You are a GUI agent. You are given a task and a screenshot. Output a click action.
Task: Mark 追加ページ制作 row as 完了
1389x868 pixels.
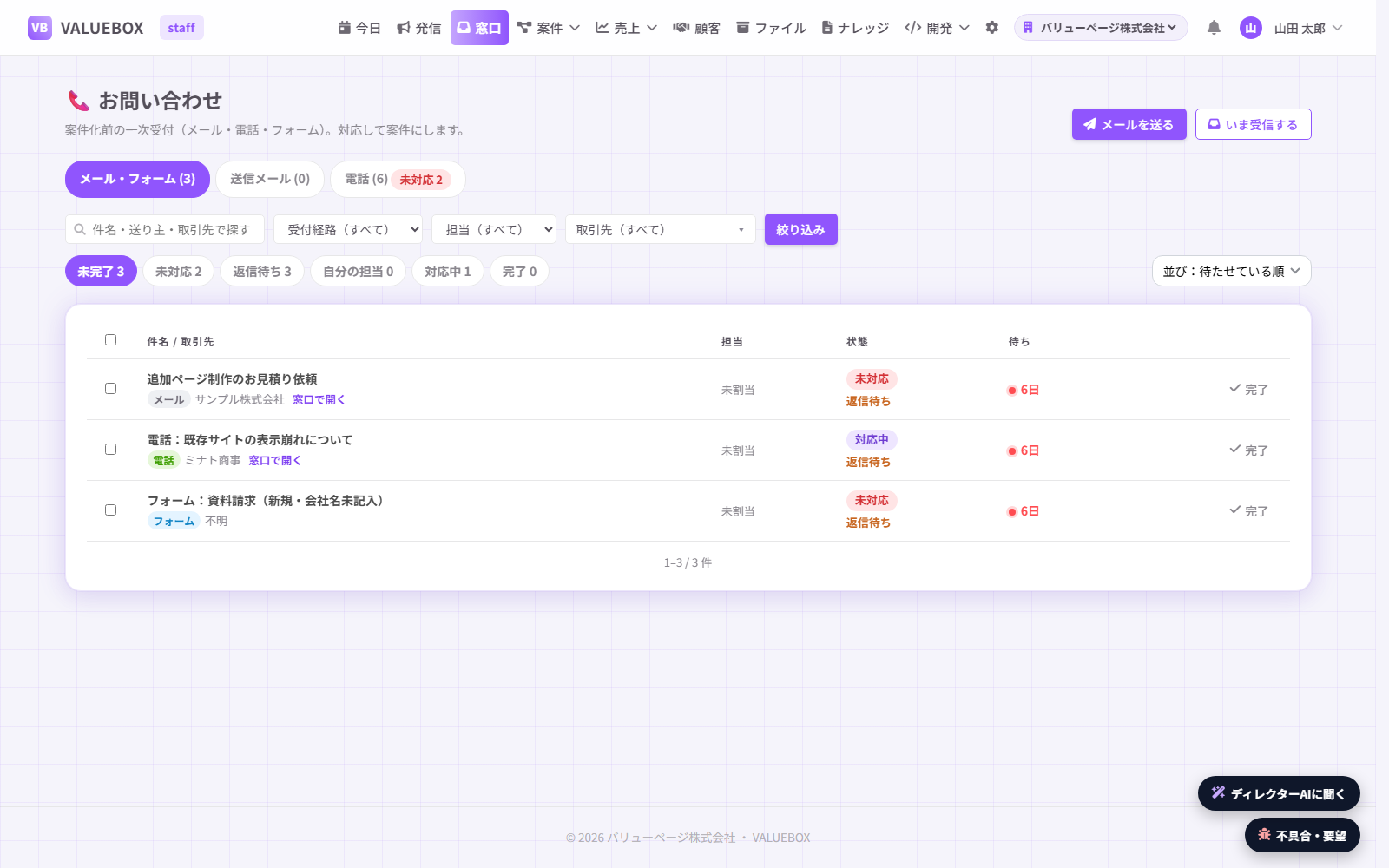tap(1248, 390)
